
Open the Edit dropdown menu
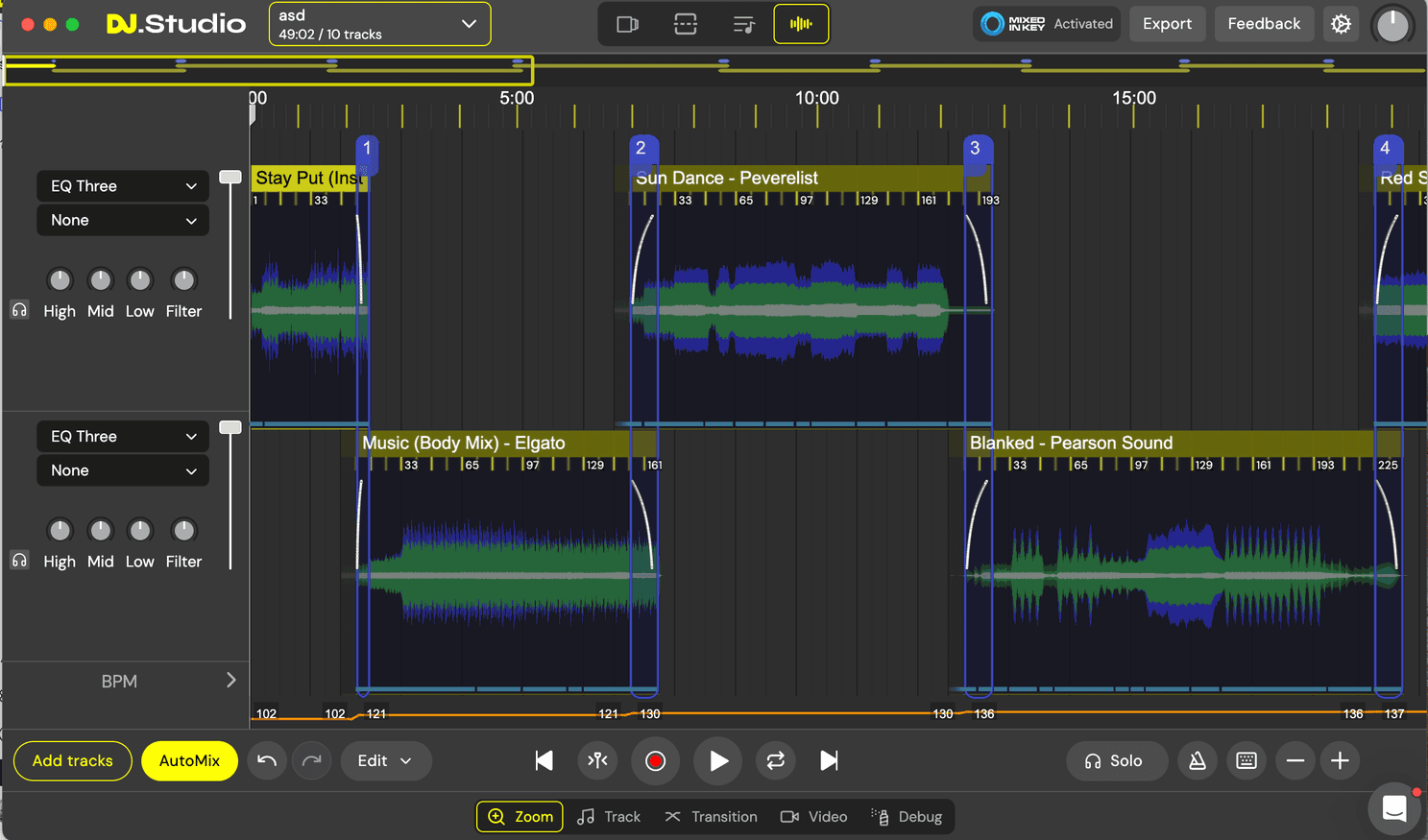385,760
